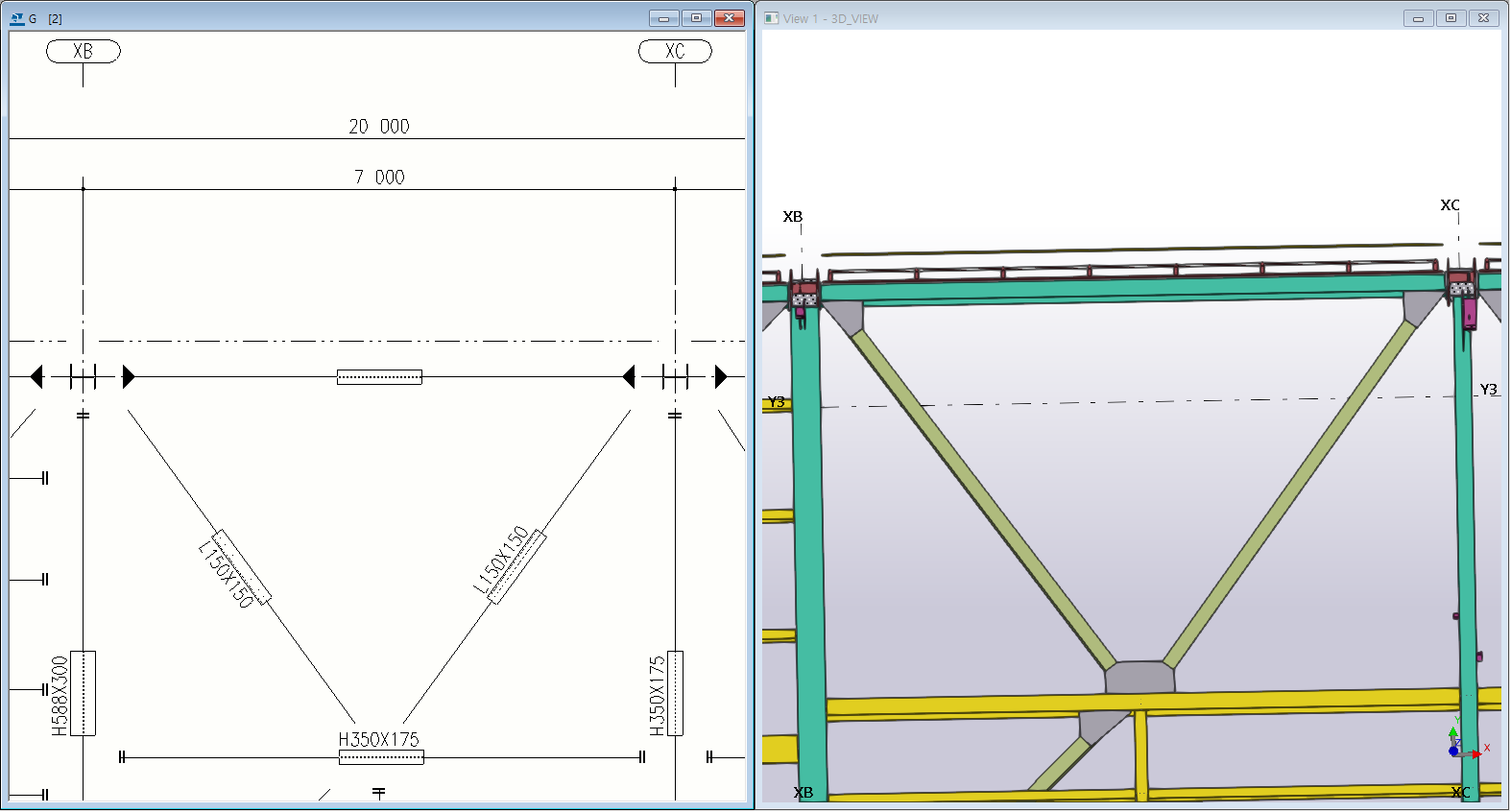1511x812 pixels.
Task: Select the XC grid bubble in drawing
Action: 675,51
